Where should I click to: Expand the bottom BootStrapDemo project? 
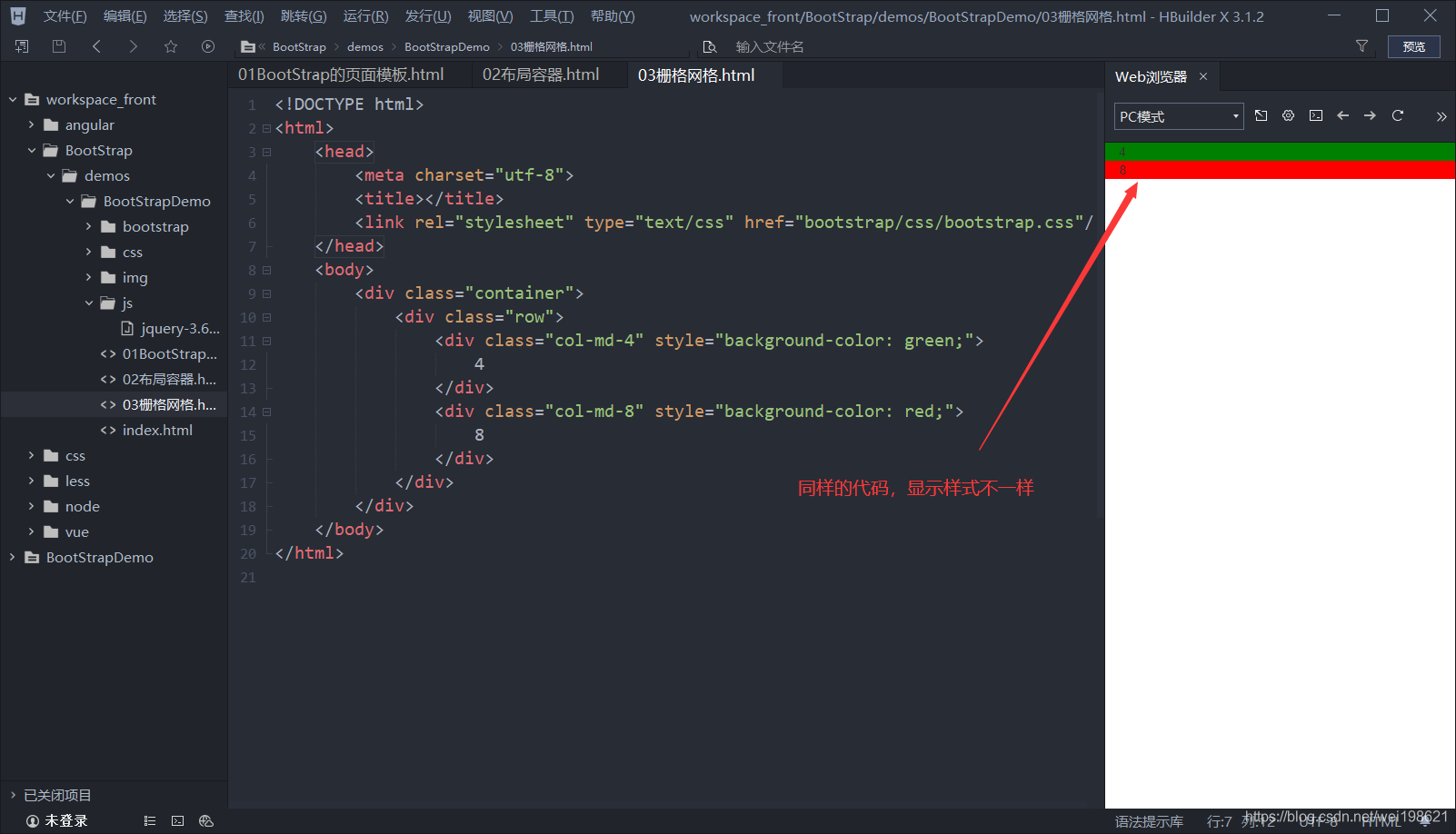13,557
